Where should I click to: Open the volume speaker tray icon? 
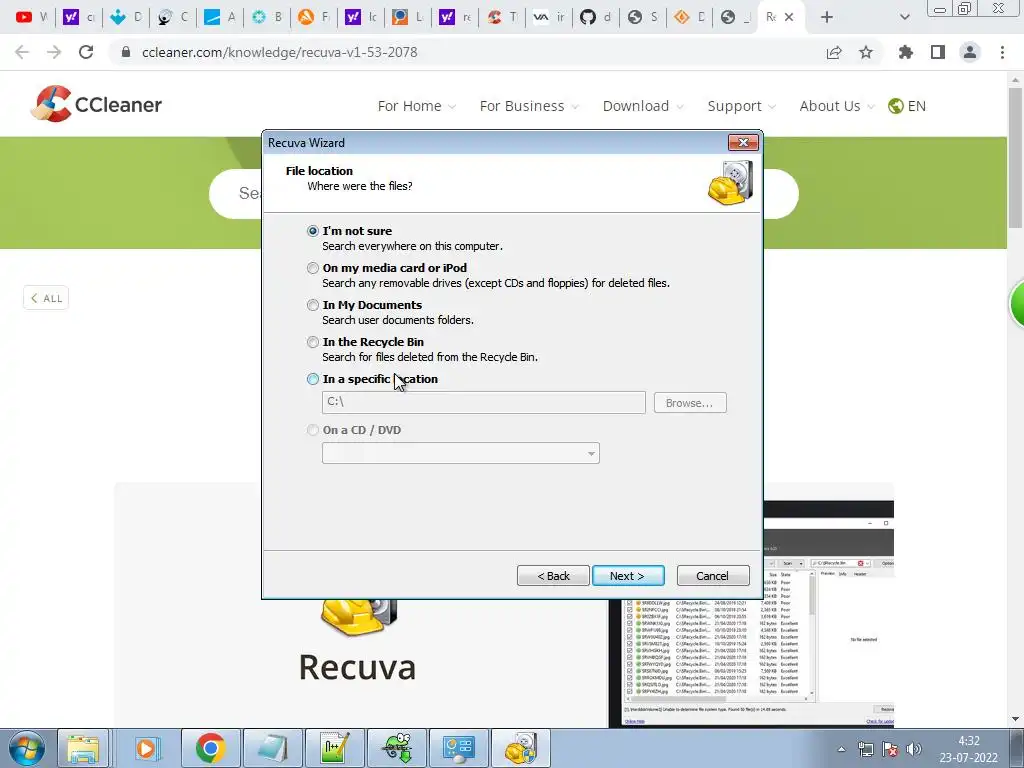pos(914,749)
